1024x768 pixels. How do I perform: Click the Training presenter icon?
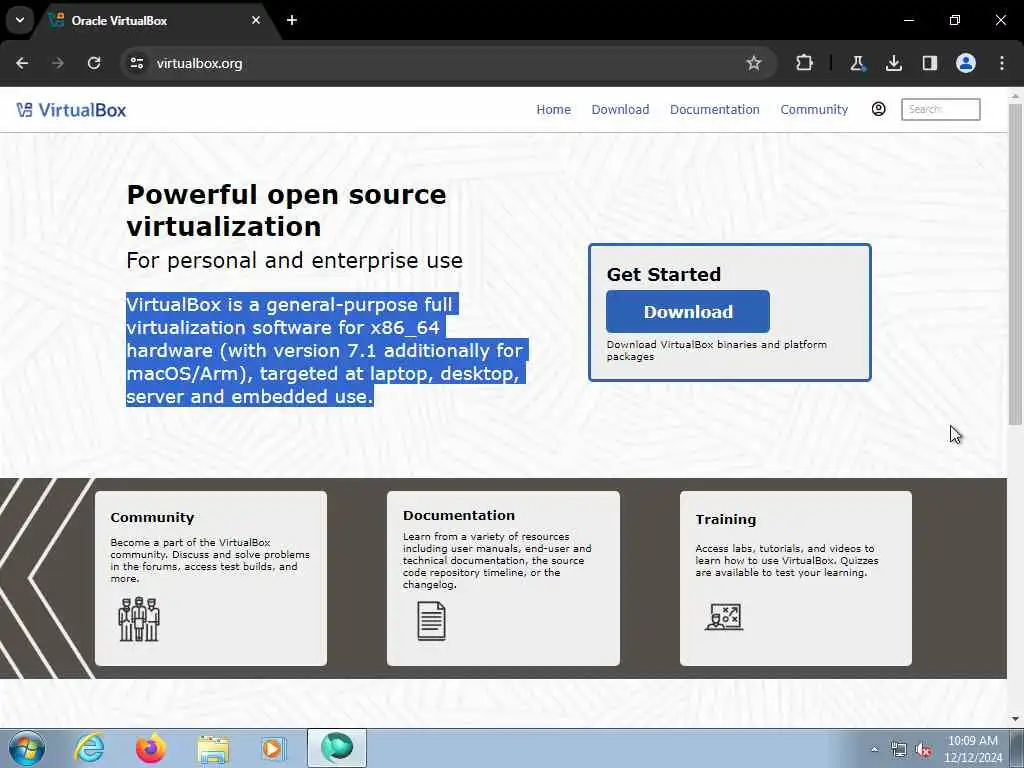point(724,616)
